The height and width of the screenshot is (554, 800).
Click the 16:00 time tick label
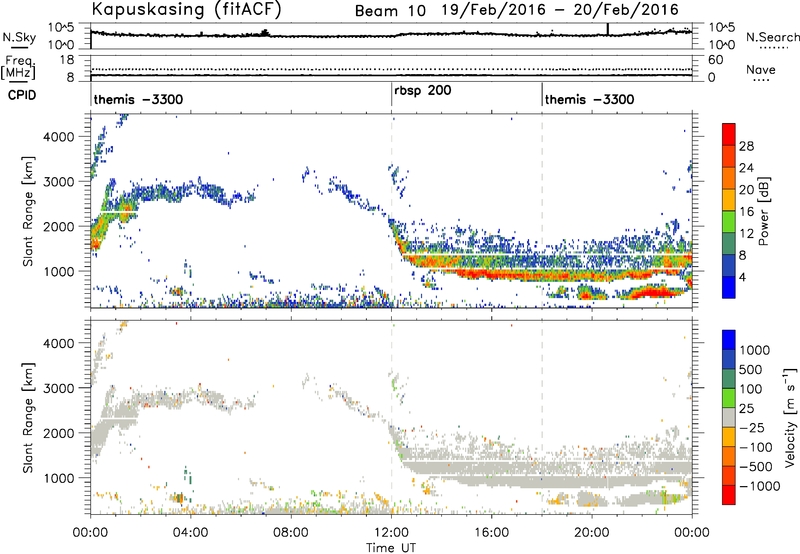pyautogui.click(x=491, y=533)
